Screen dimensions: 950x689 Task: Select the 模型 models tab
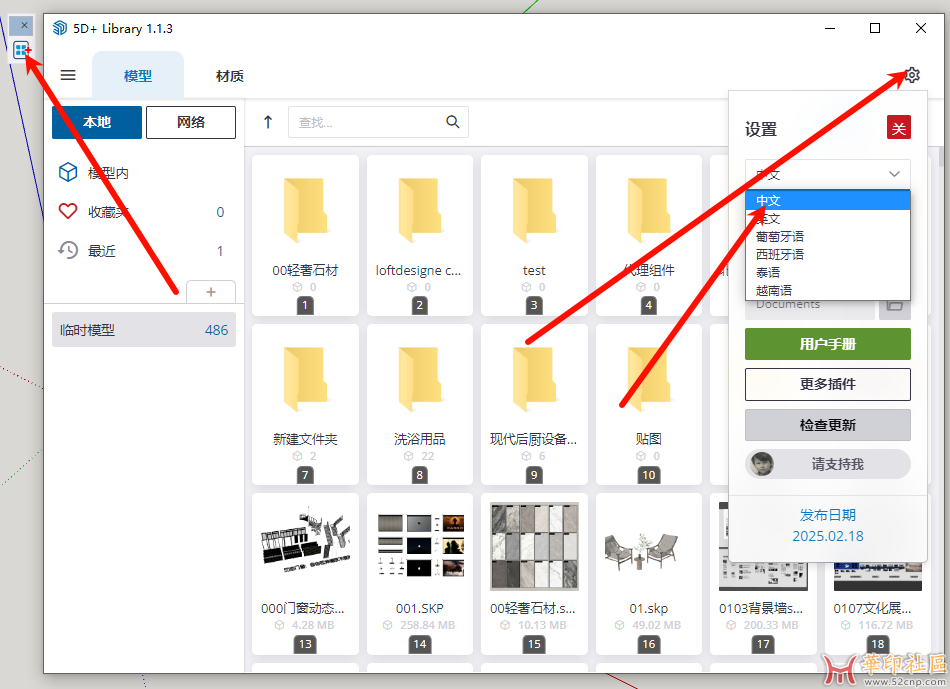tap(138, 76)
